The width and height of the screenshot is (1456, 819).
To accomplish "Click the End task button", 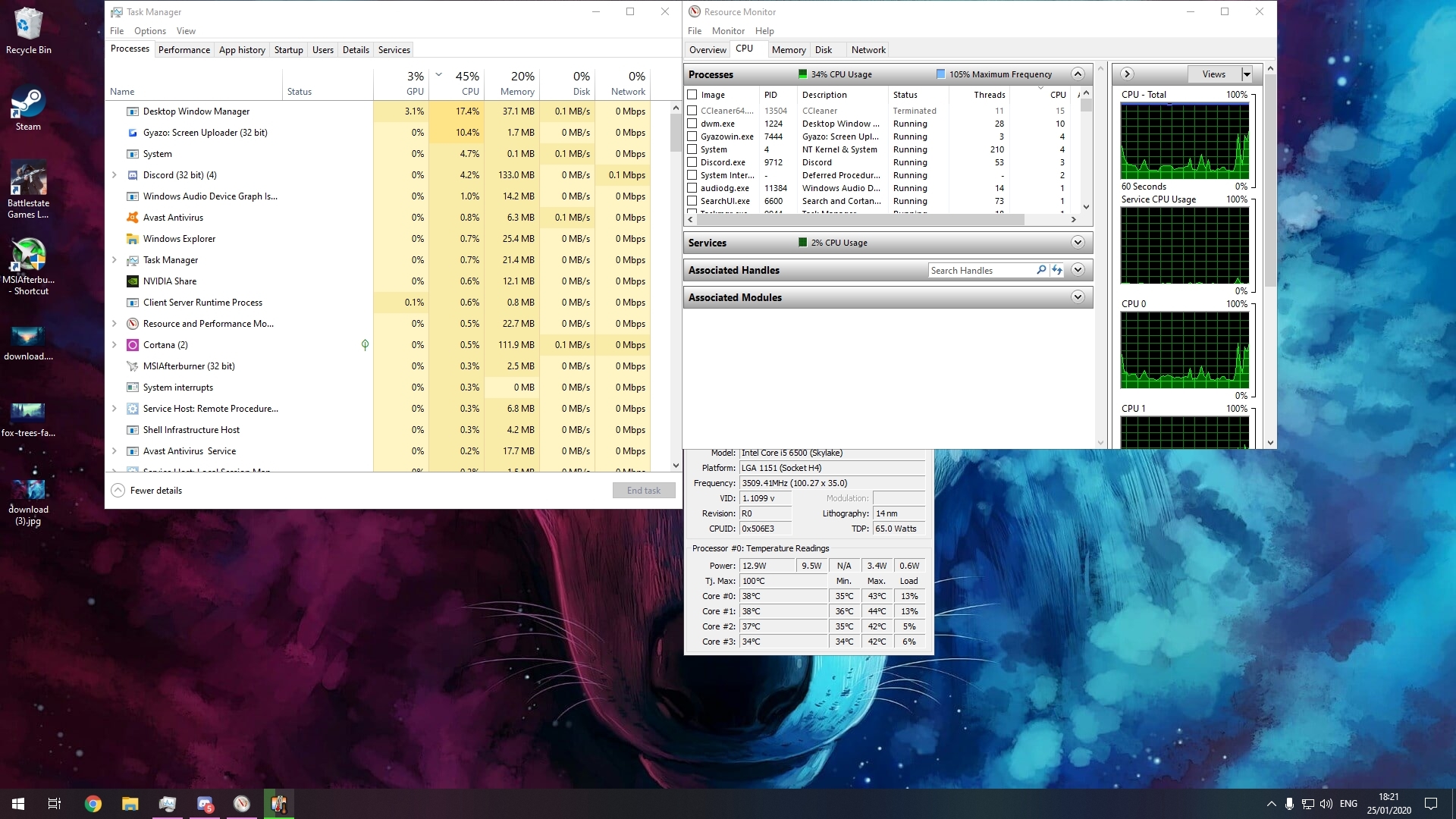I will [643, 491].
